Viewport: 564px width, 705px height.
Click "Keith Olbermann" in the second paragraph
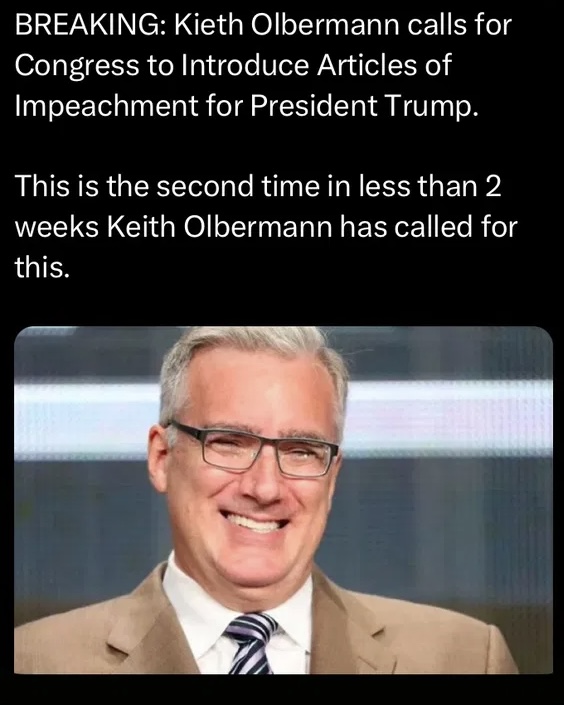click(x=219, y=227)
